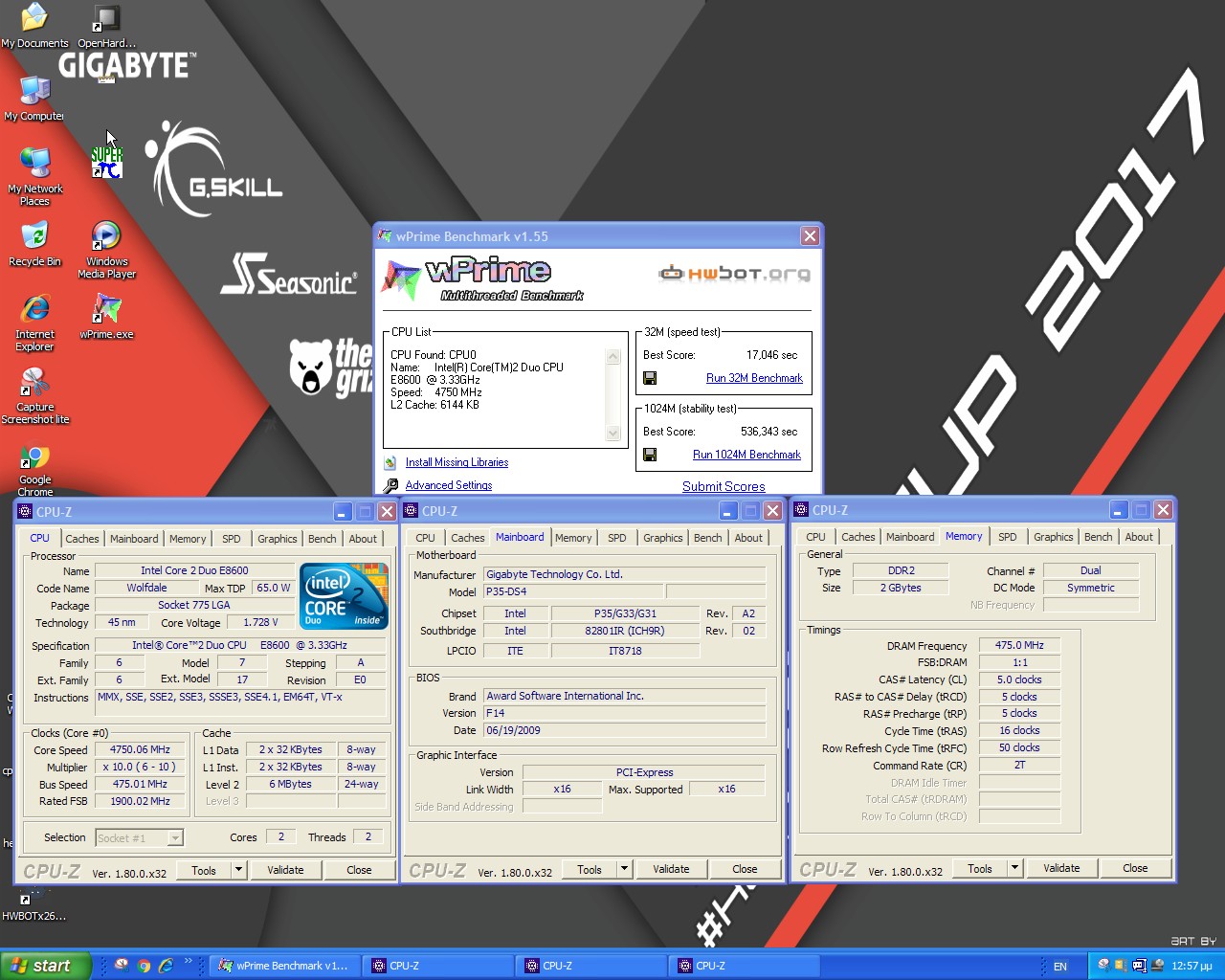The height and width of the screenshot is (980, 1225).
Task: Open the My Documents desktop icon
Action: [34, 26]
